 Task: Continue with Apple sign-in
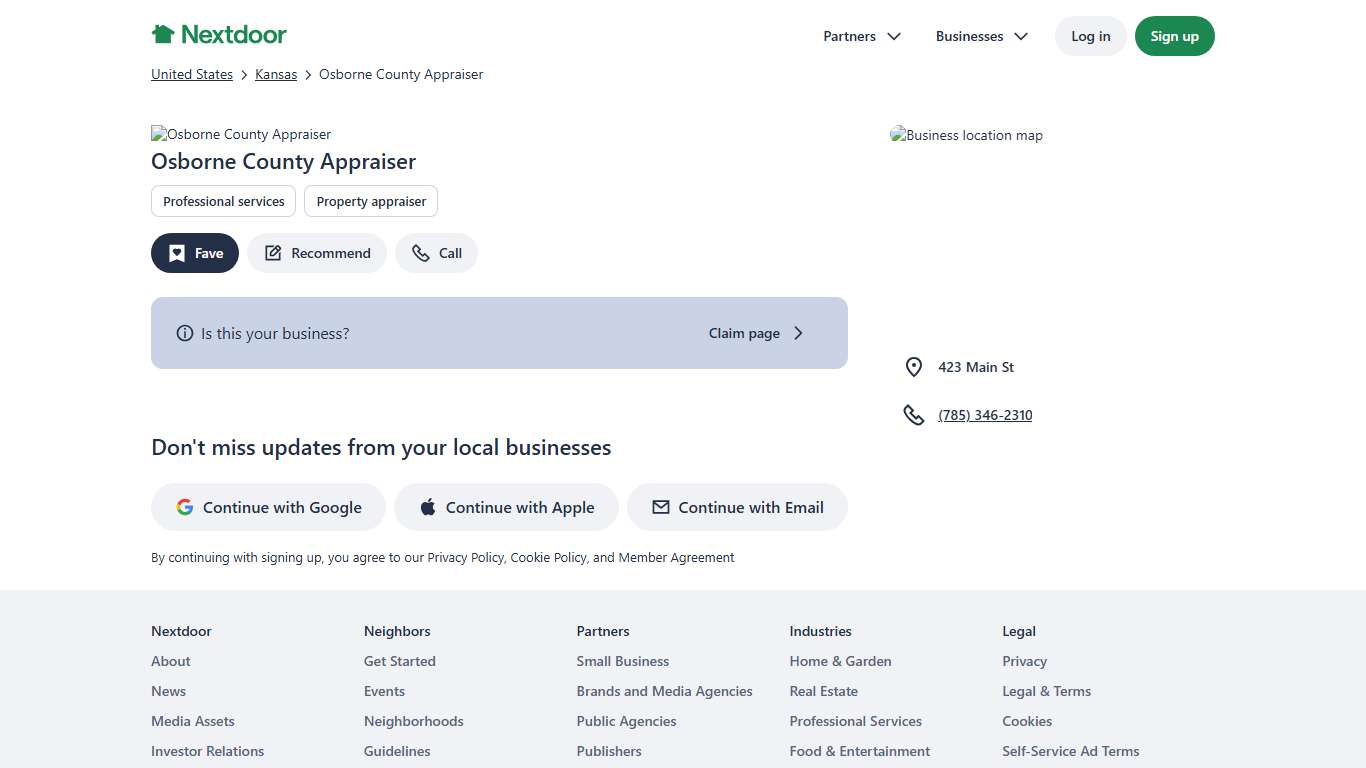point(506,507)
